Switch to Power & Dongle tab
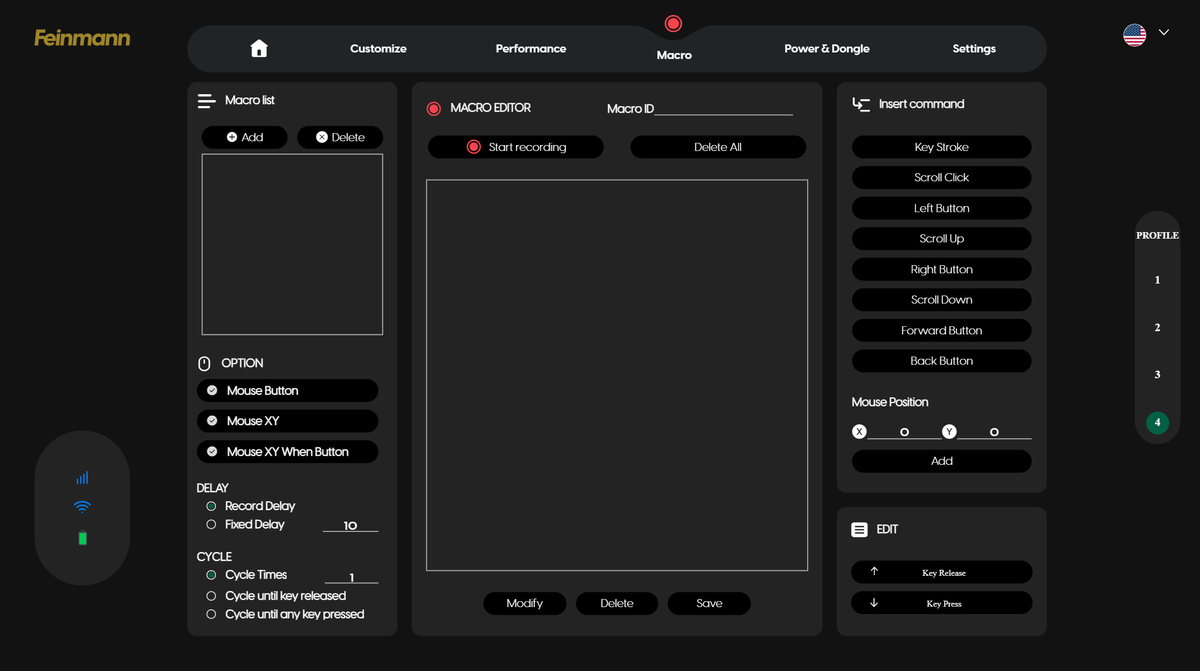Viewport: 1200px width, 671px height. [827, 48]
